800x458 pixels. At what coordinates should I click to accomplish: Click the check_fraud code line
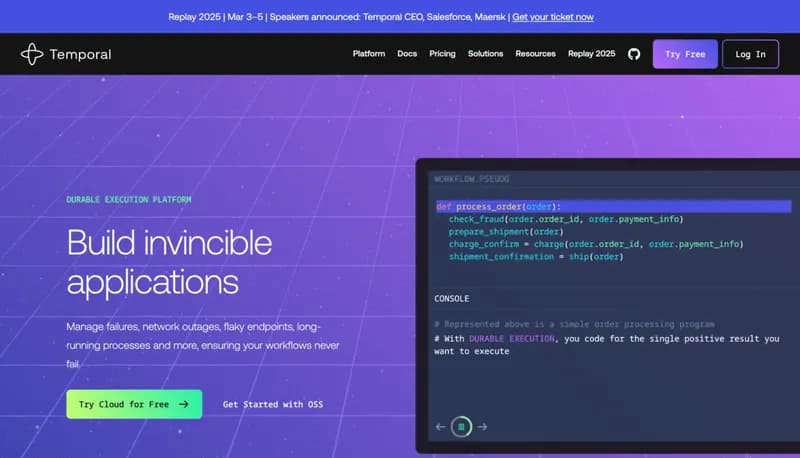(566, 219)
